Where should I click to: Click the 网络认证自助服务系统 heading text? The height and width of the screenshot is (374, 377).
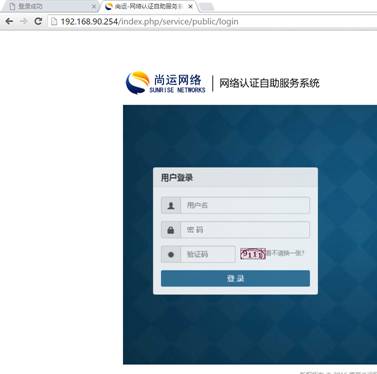click(x=269, y=83)
